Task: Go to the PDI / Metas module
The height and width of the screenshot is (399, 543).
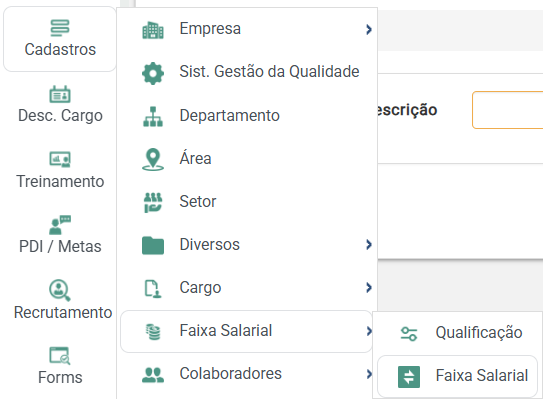Action: tap(60, 236)
